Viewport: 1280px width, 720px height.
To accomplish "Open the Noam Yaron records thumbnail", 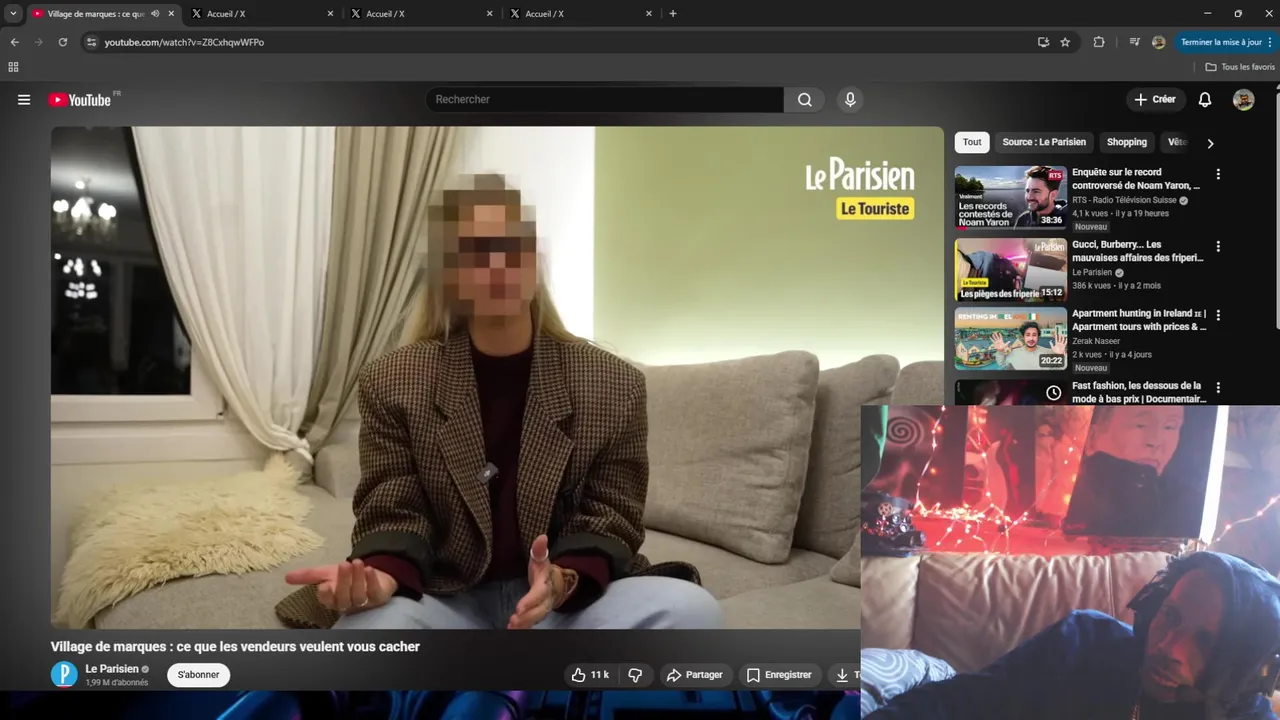I will (1010, 197).
